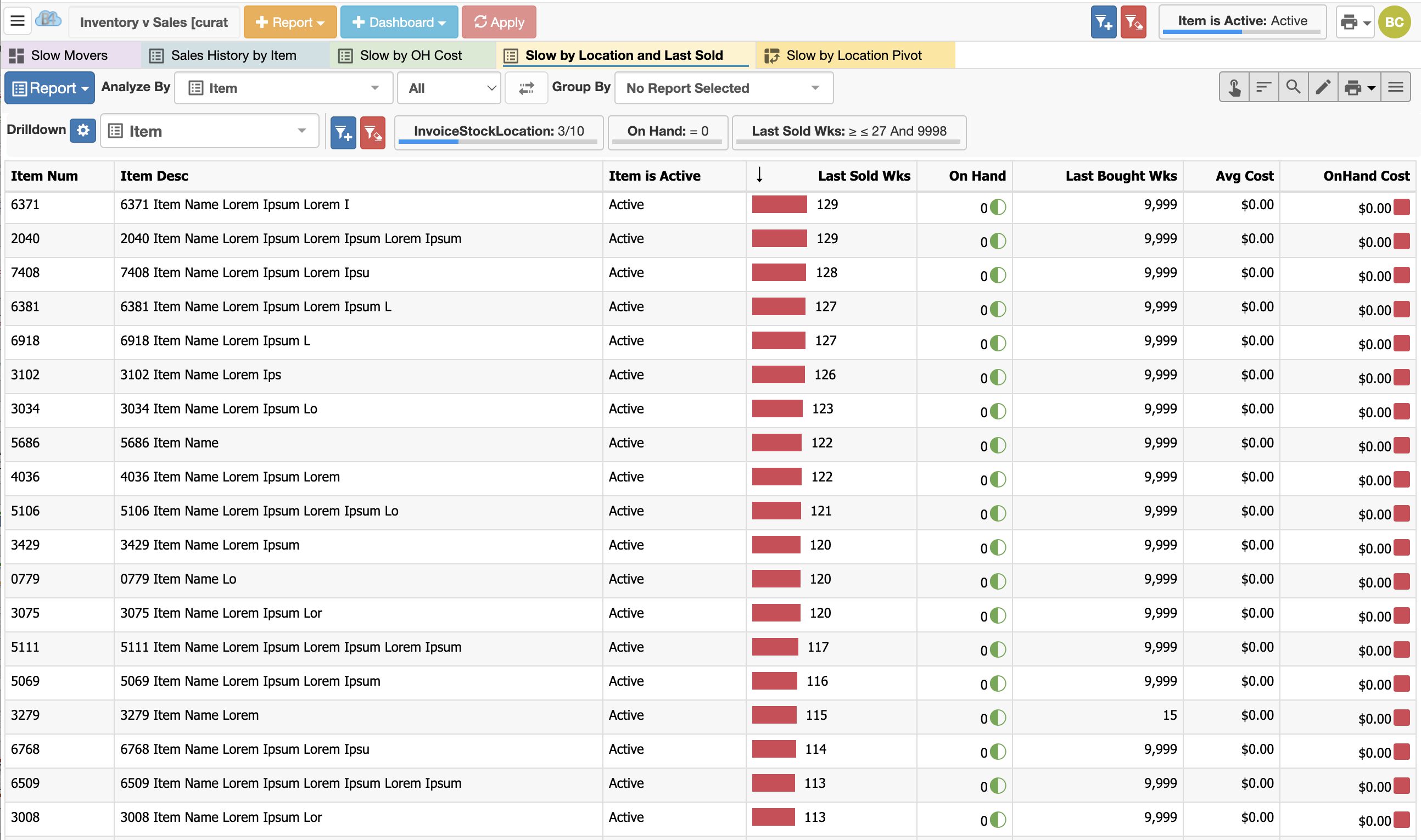Open the blue Report menu button
This screenshot has height=840, width=1421.
tap(50, 88)
